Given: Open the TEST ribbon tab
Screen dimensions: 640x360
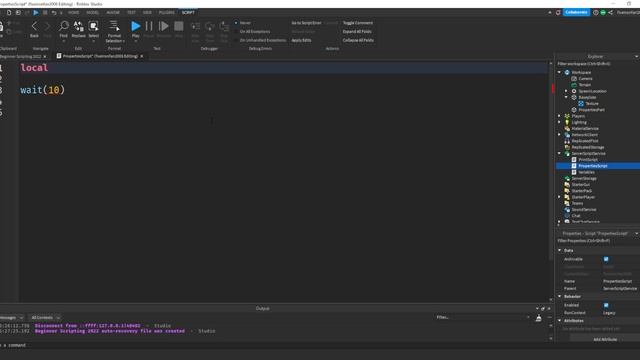Looking at the screenshot, I should pos(131,13).
